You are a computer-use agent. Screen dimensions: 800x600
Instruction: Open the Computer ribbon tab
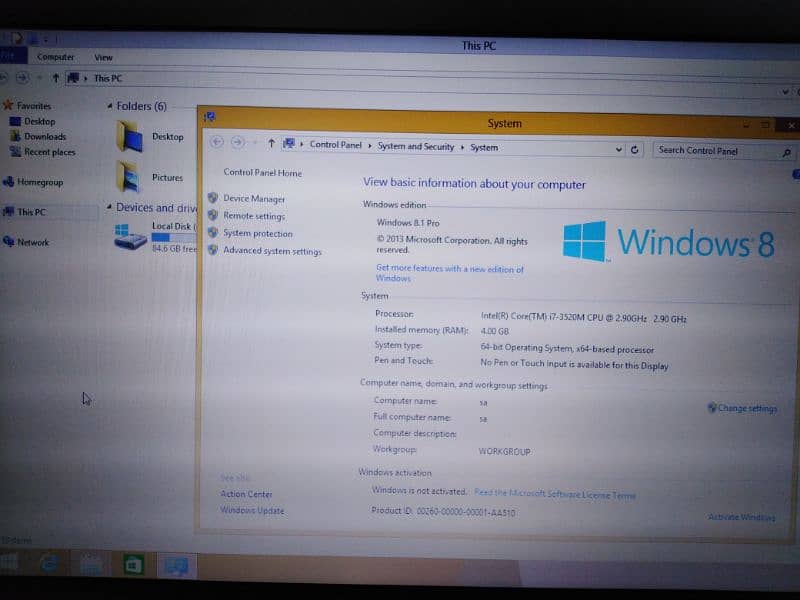coord(55,57)
